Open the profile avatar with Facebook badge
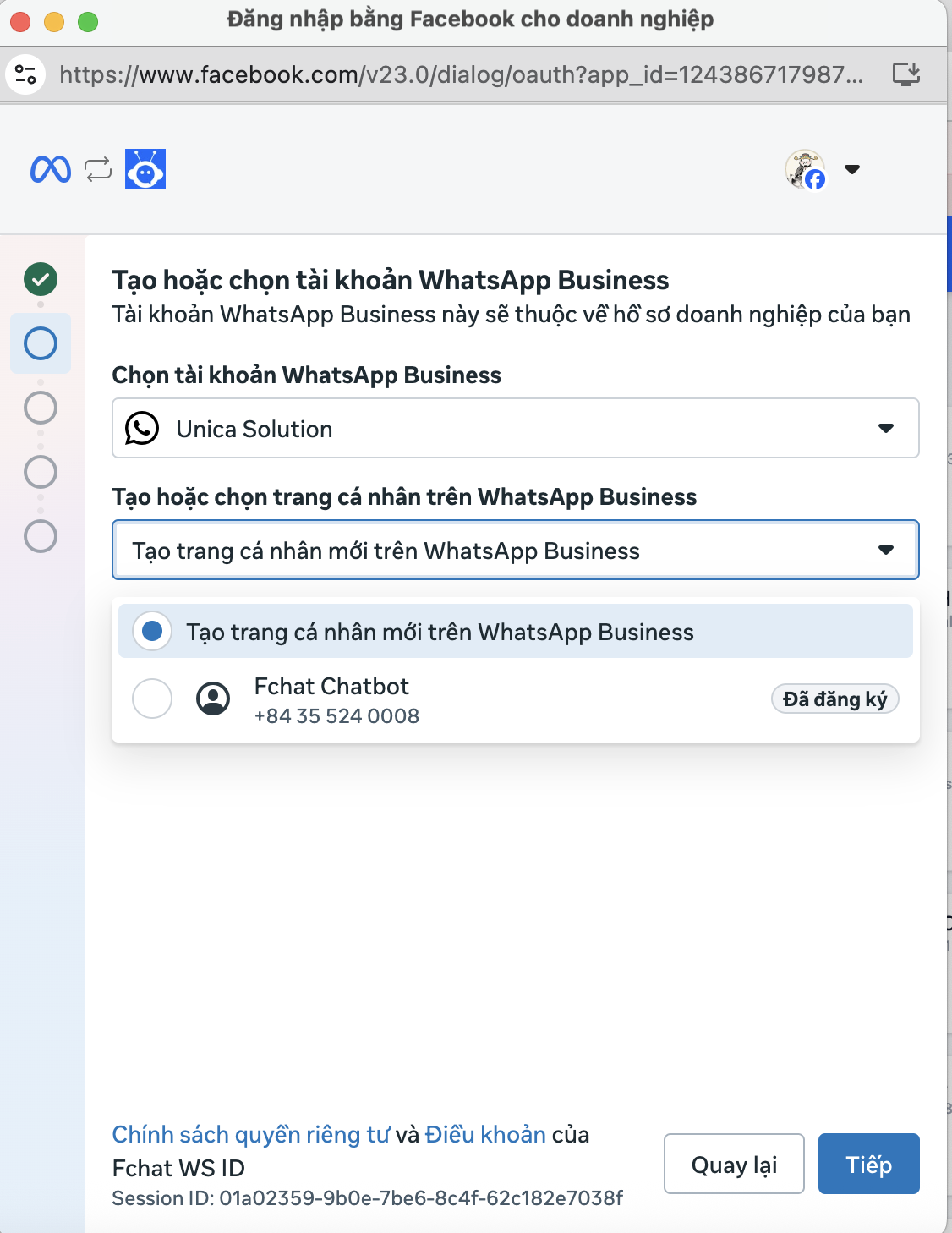Image resolution: width=952 pixels, height=1233 pixels. coord(805,169)
